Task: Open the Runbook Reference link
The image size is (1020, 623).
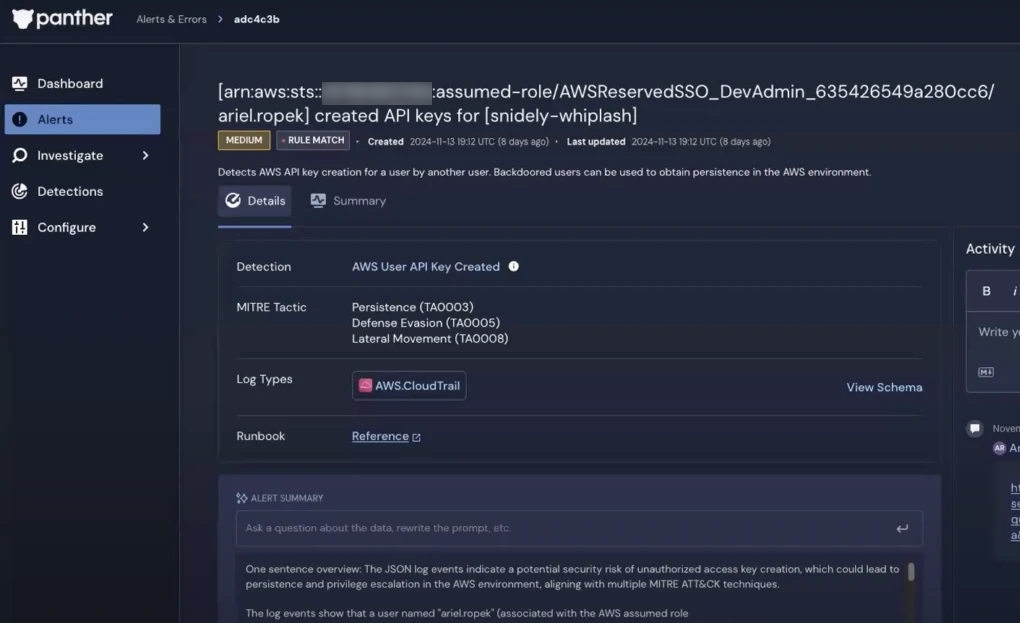Action: [380, 436]
